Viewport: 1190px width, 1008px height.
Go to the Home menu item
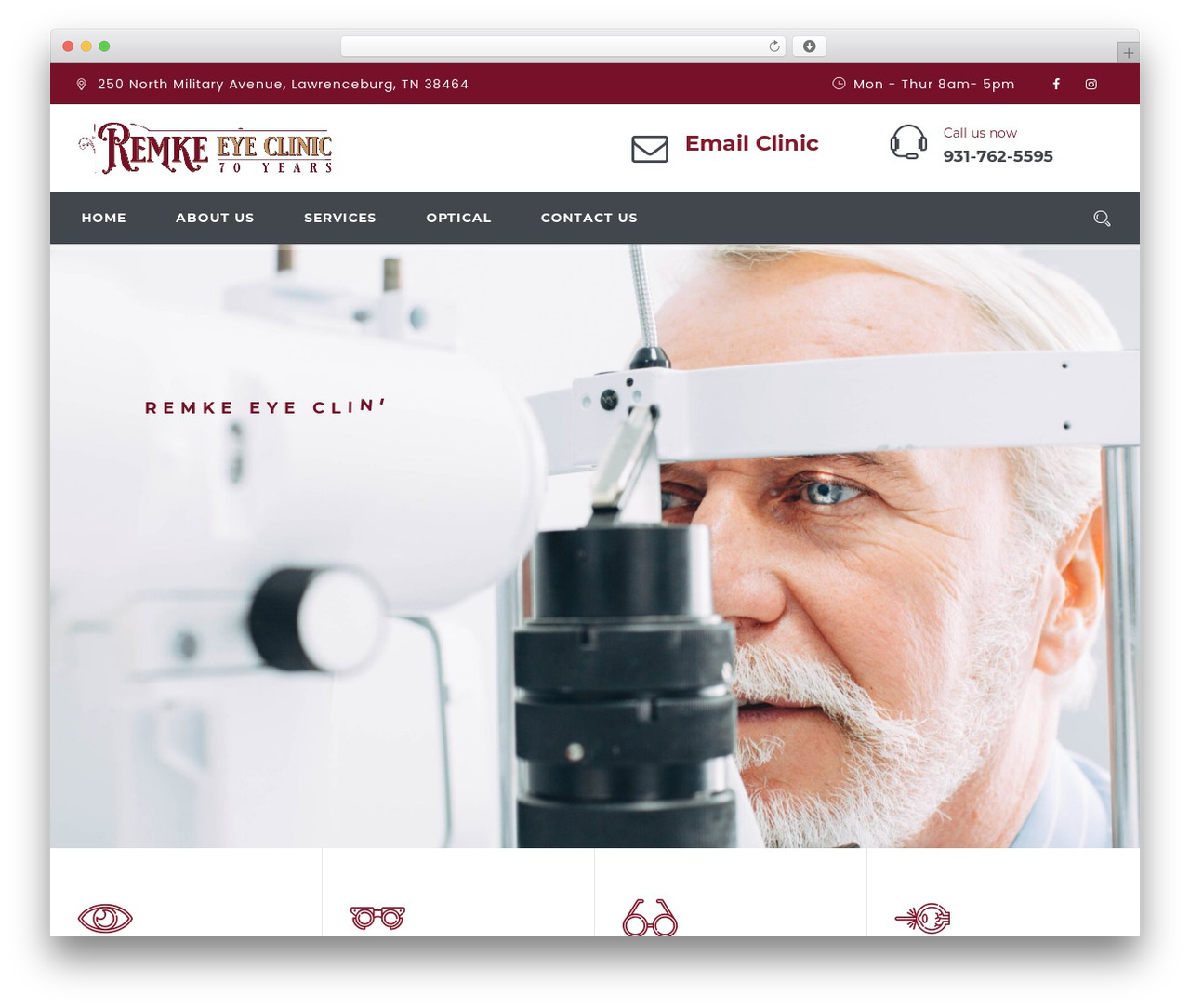click(103, 218)
